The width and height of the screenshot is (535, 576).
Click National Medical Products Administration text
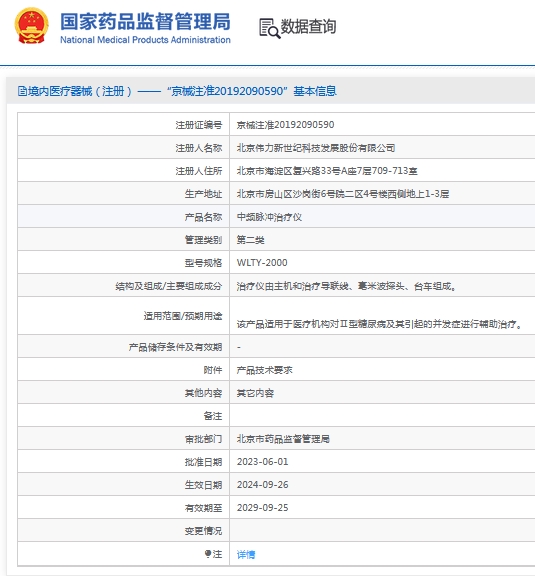[x=145, y=40]
